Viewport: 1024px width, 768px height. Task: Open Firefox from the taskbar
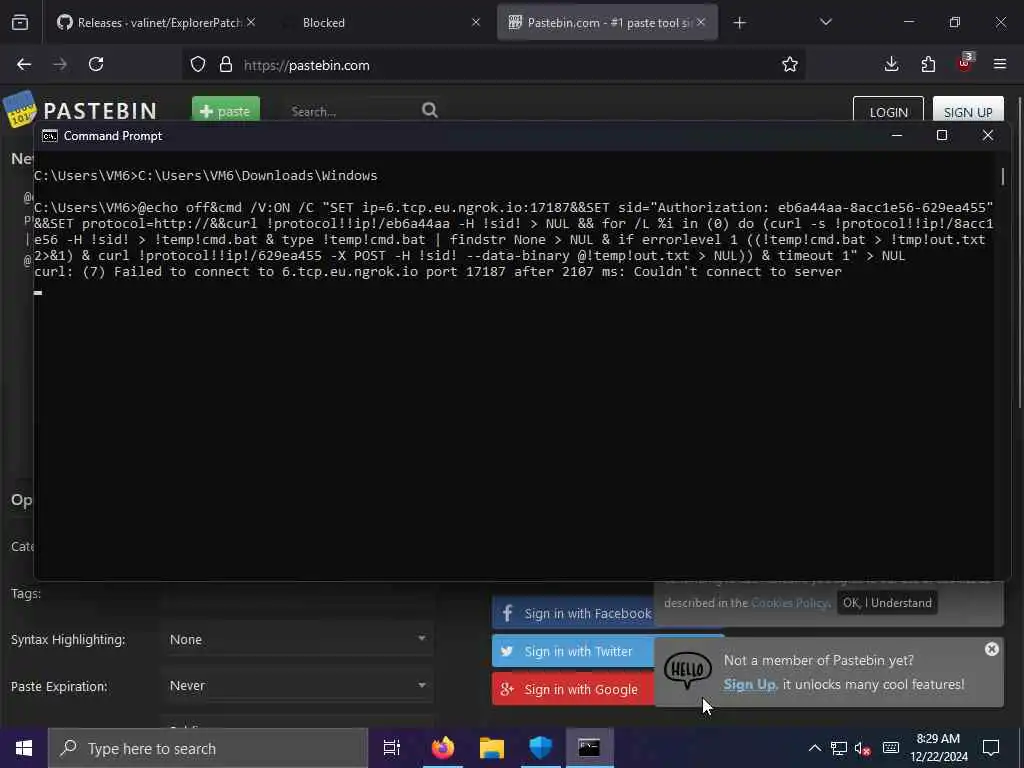(x=443, y=748)
